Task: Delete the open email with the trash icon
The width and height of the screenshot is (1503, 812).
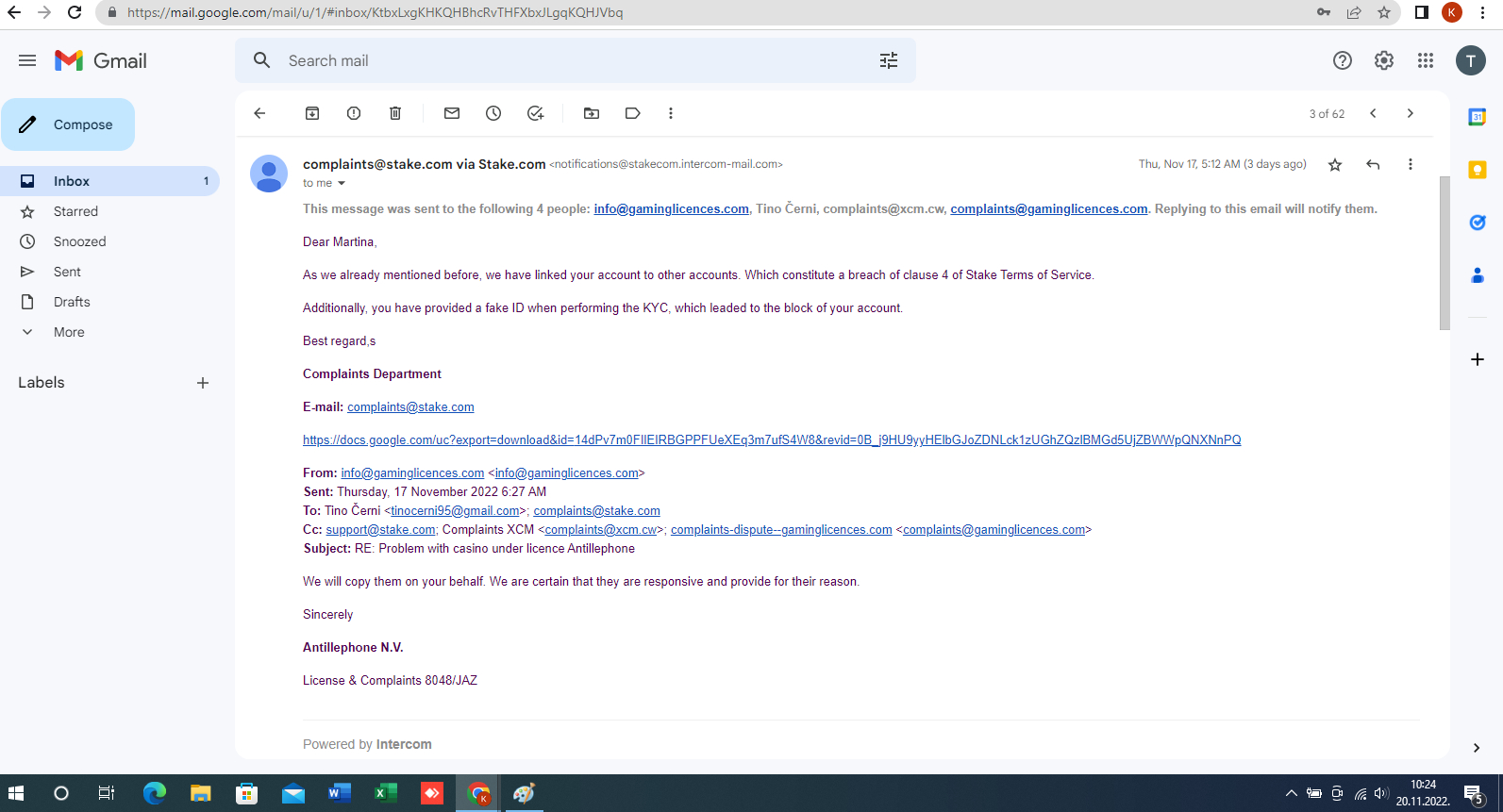Action: [395, 113]
